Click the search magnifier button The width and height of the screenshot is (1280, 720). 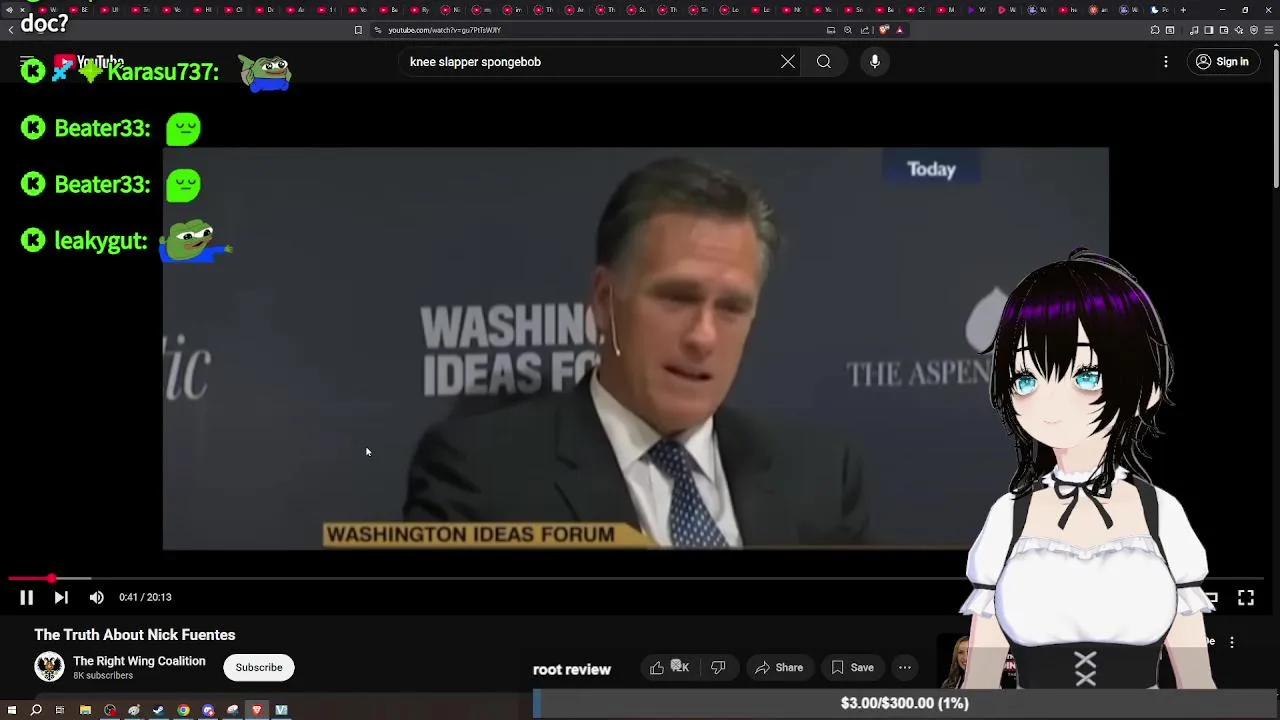click(x=824, y=62)
